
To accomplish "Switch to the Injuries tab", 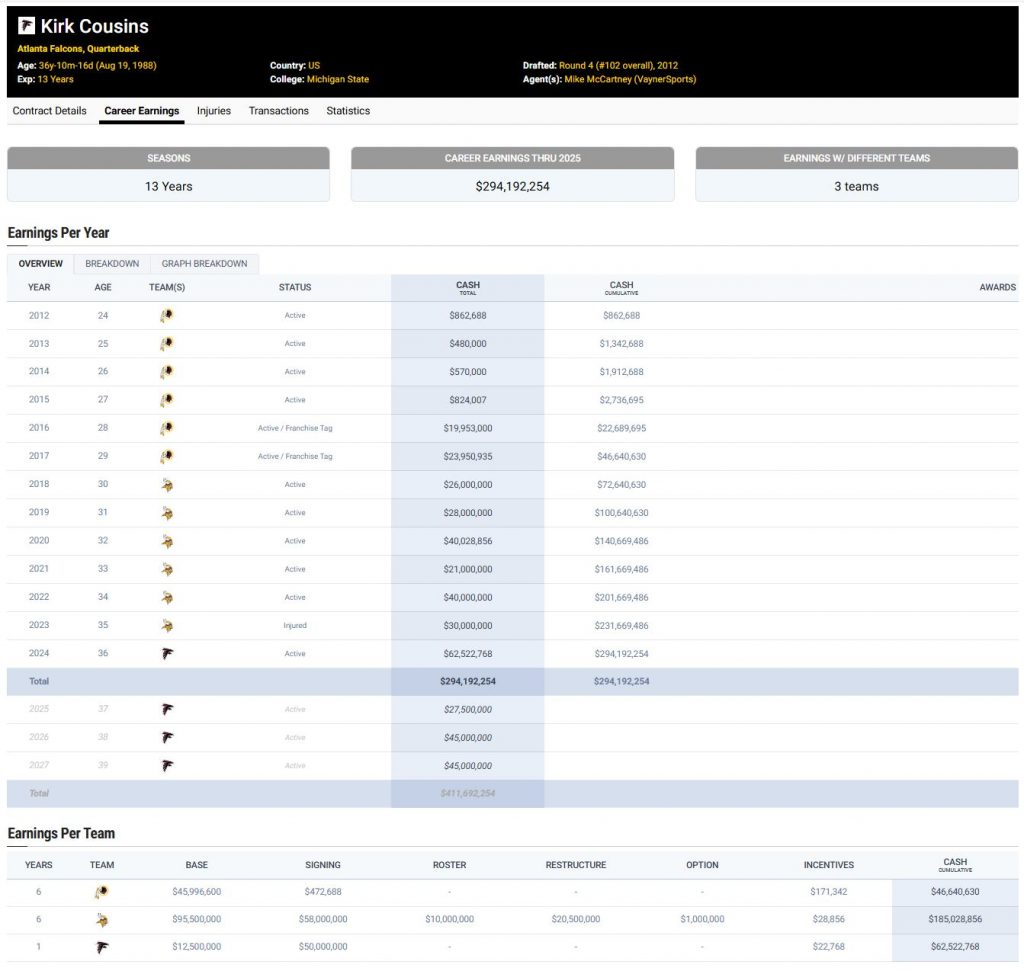I will click(x=214, y=111).
